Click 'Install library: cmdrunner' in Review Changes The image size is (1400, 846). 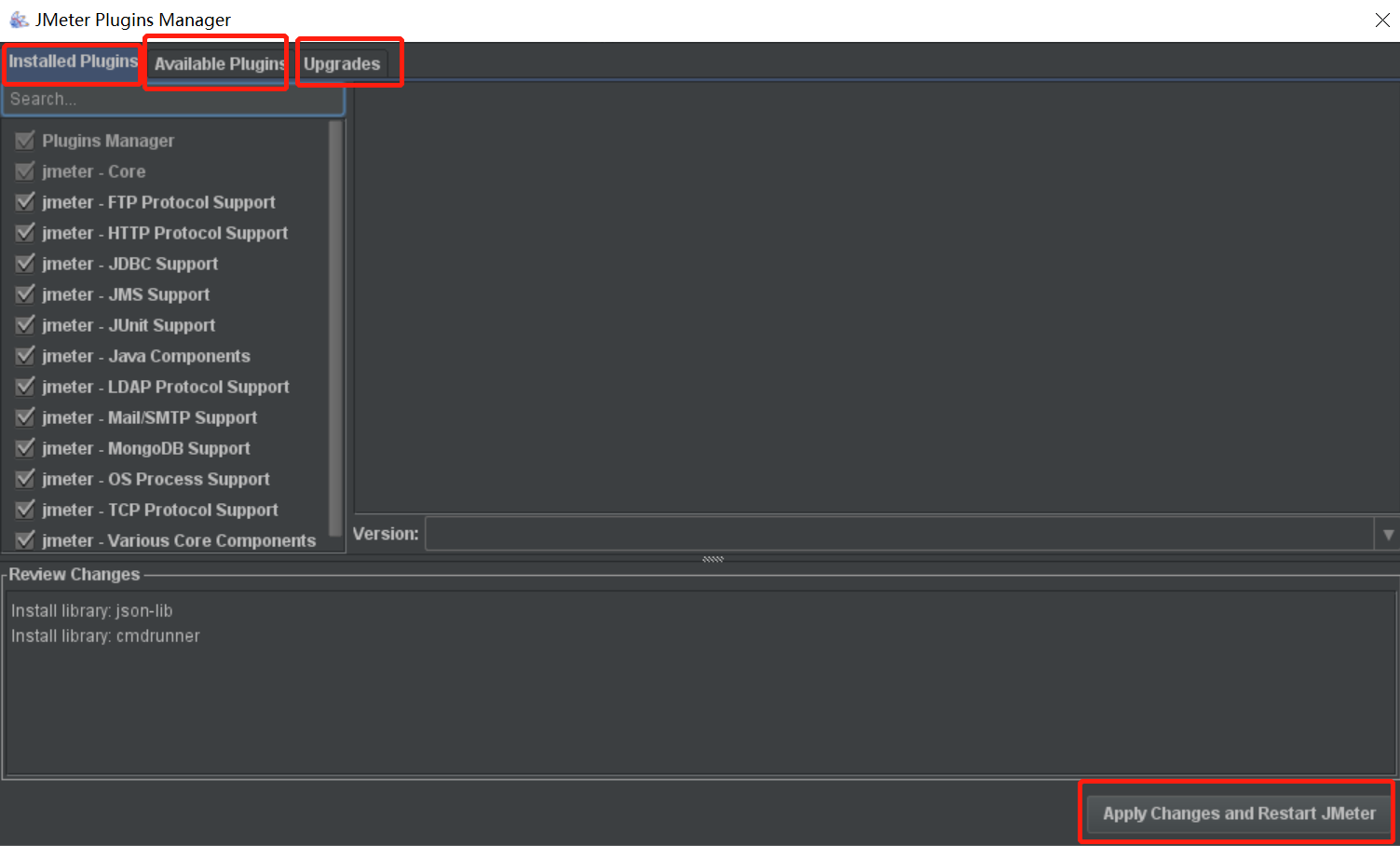click(x=105, y=636)
